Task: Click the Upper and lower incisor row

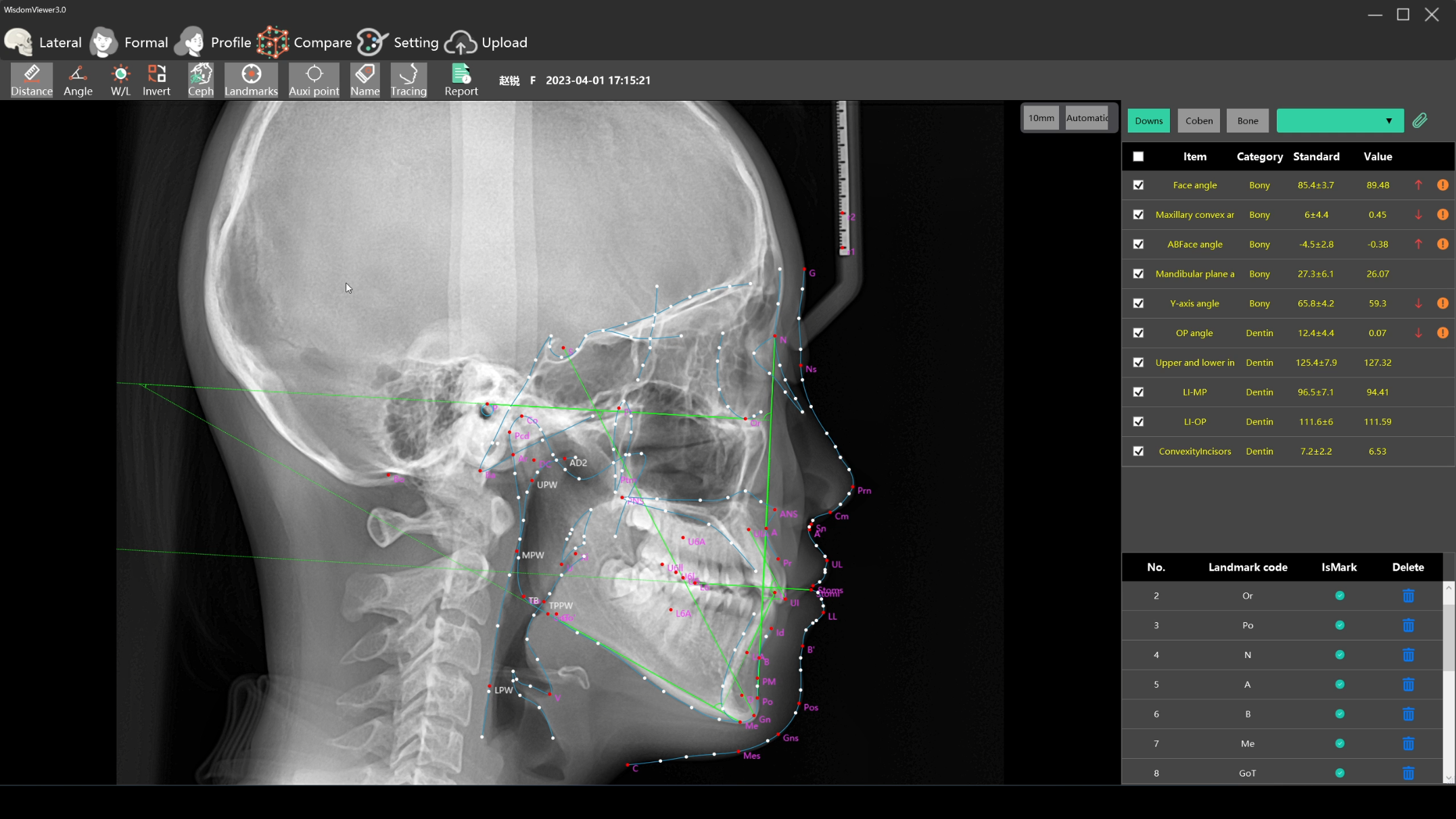Action: pyautogui.click(x=1288, y=362)
